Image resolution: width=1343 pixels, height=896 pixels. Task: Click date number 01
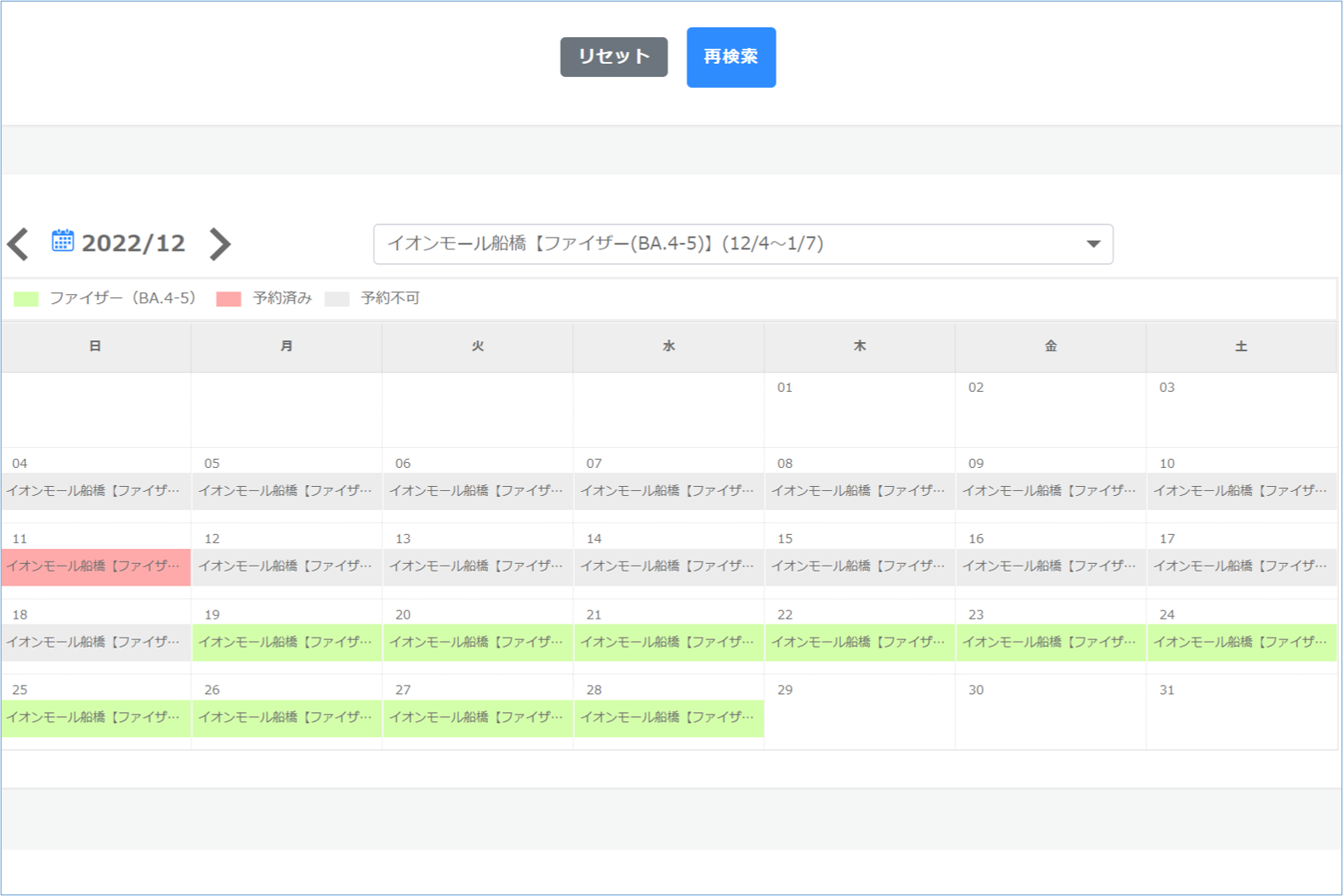785,388
